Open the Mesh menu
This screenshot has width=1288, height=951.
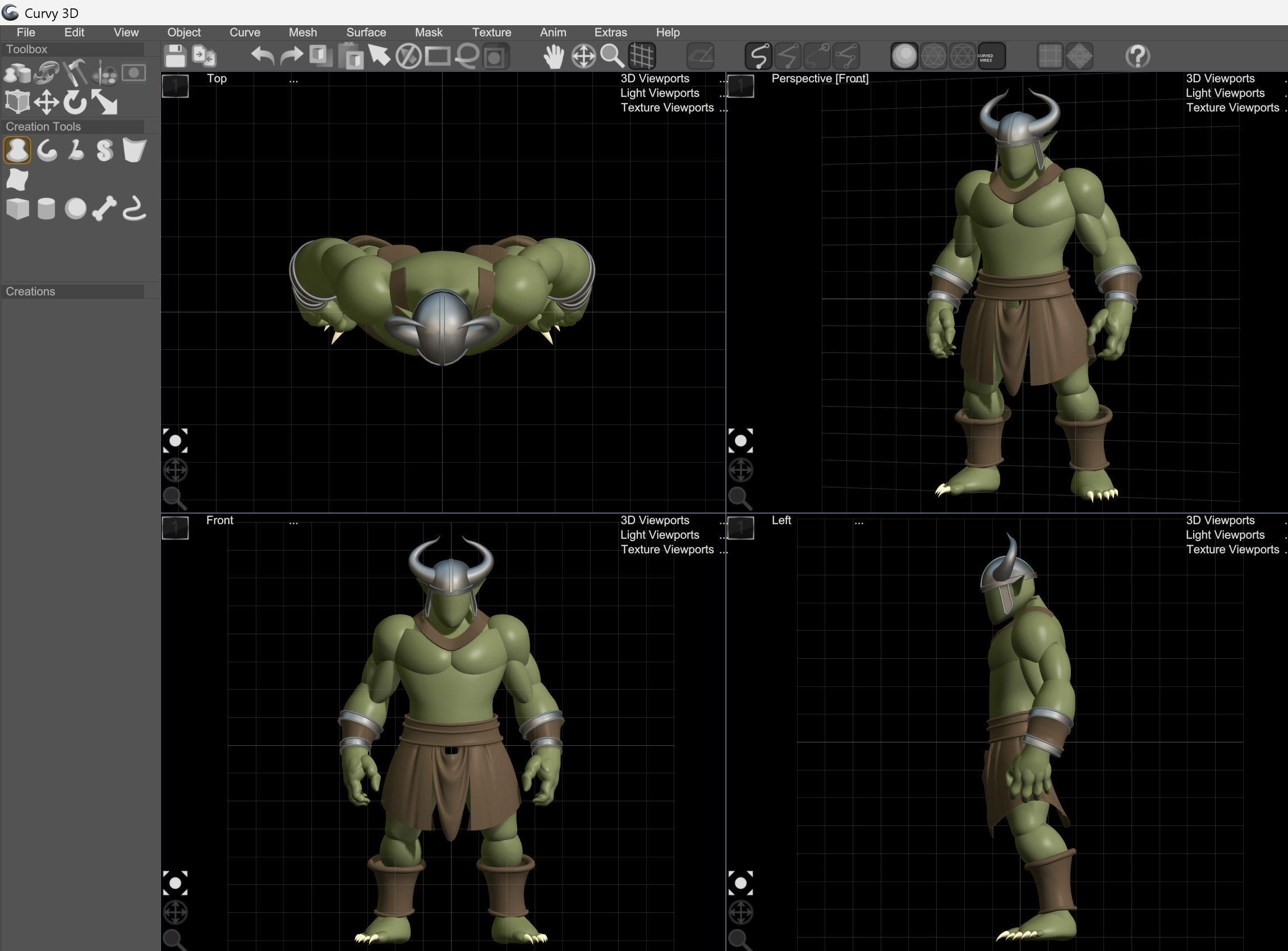tap(303, 32)
